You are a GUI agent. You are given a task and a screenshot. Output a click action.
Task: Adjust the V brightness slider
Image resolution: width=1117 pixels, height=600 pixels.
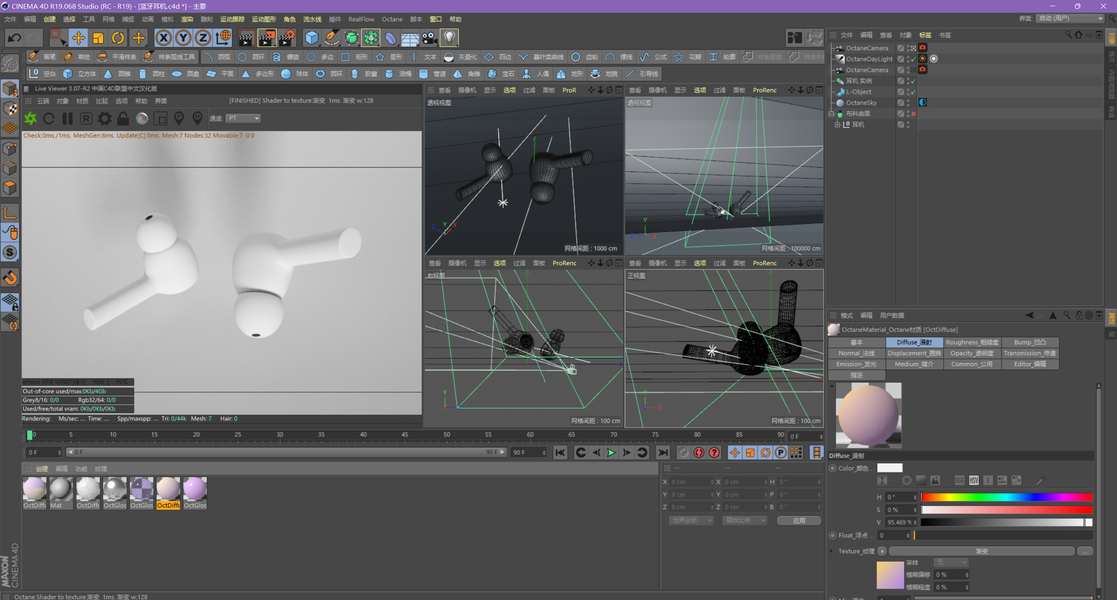pos(1007,522)
